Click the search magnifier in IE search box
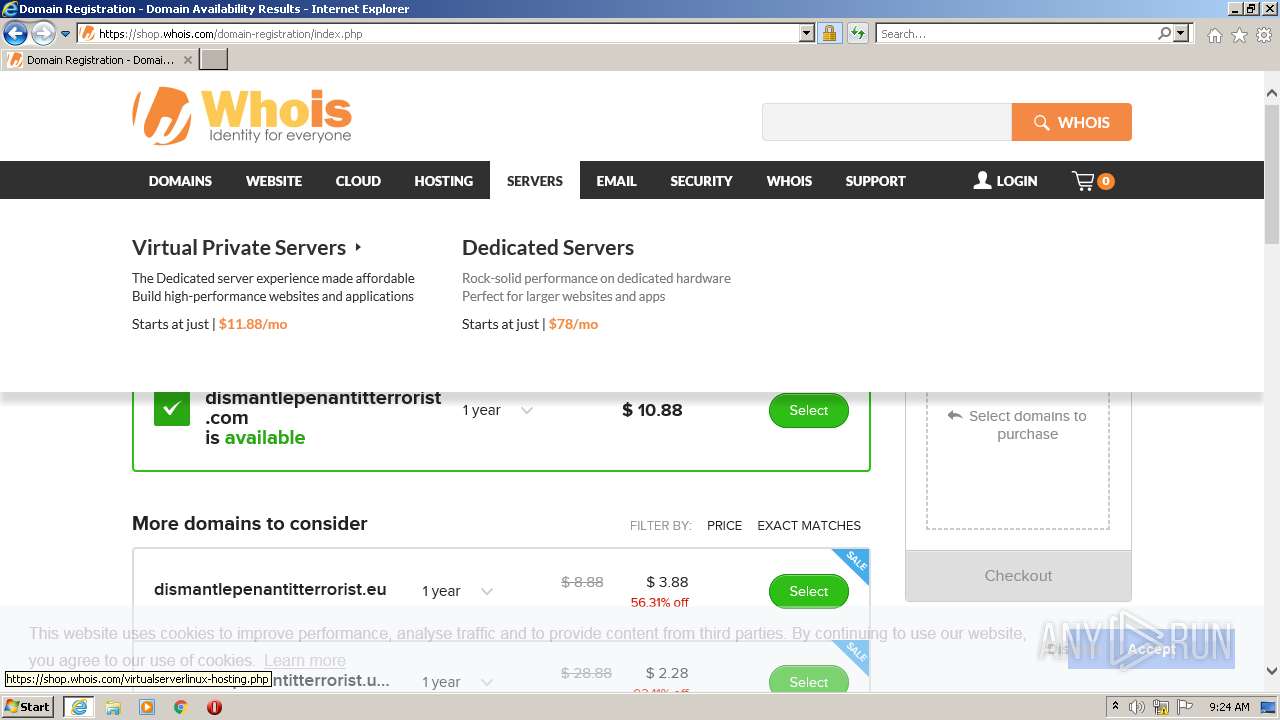The image size is (1280, 720). 1164,33
